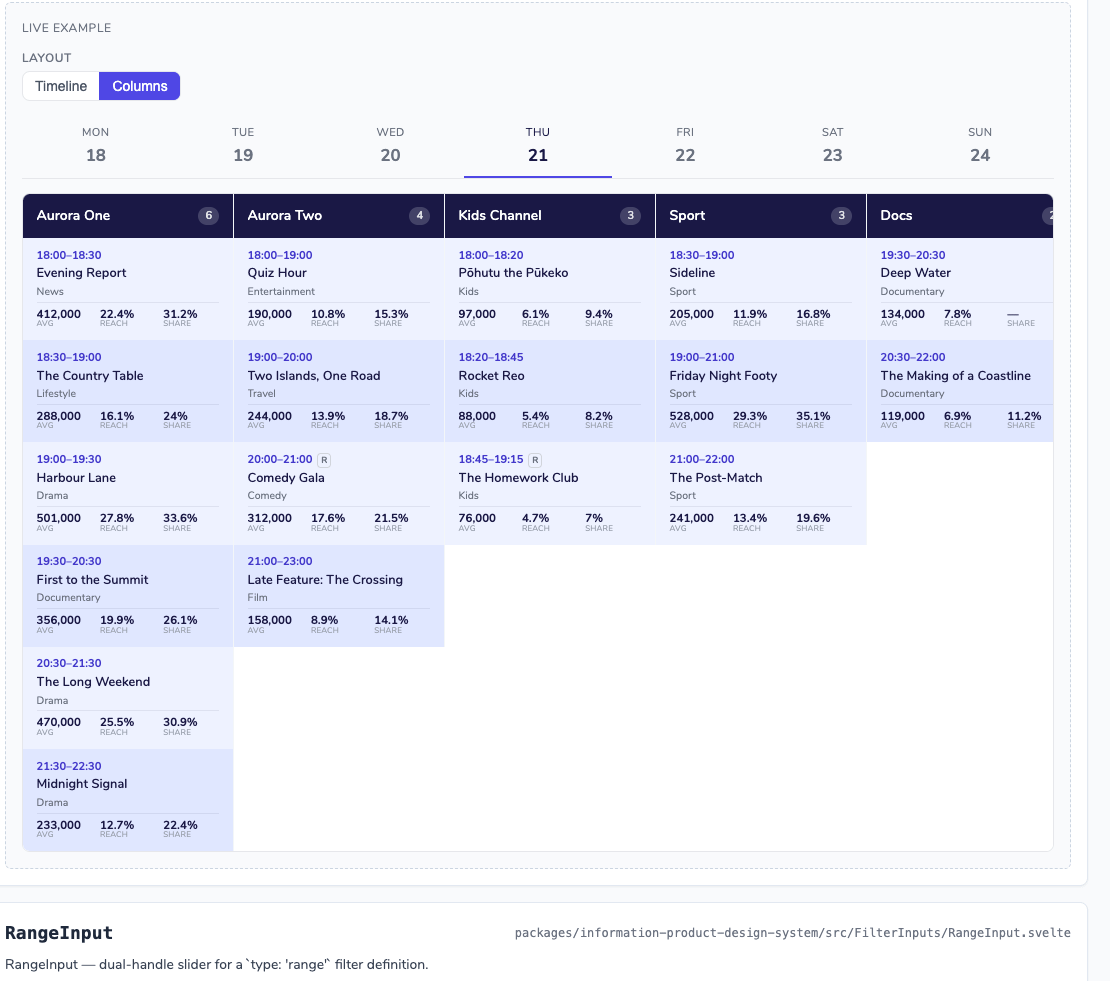Select Late Feature: The Crossing card
The height and width of the screenshot is (981, 1110).
[339, 595]
